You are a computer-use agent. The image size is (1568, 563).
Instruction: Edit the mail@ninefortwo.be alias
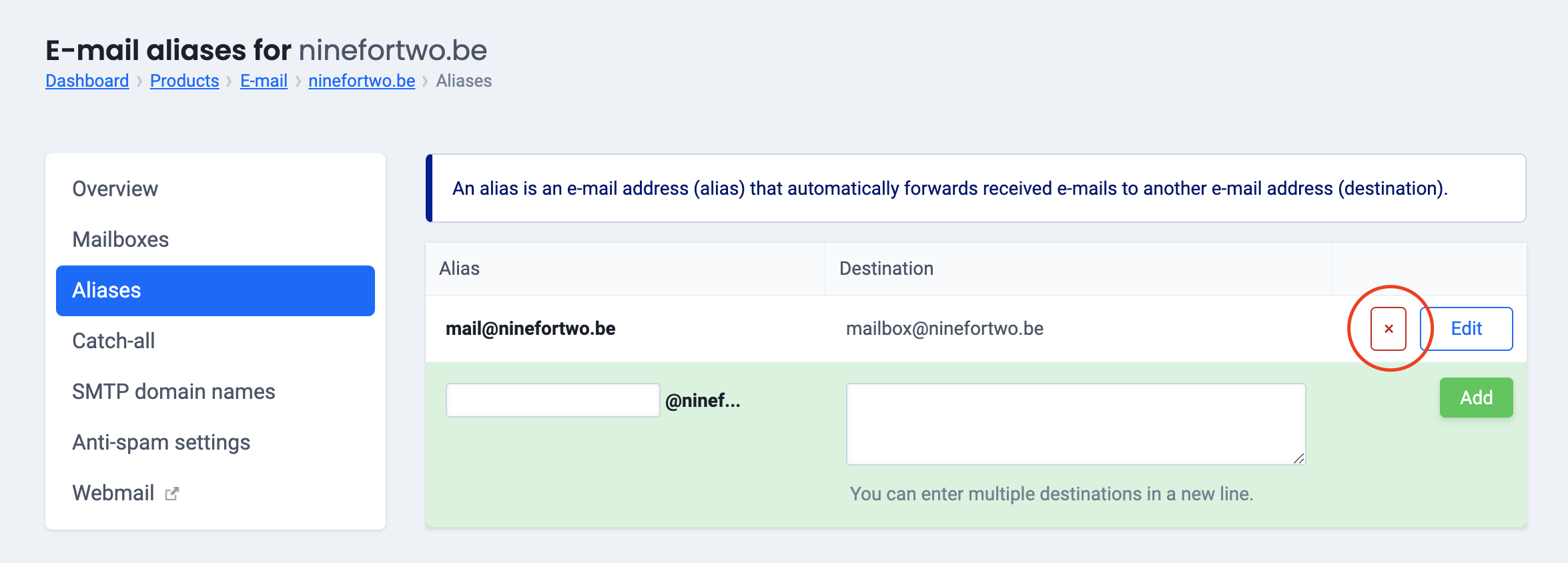coord(1466,329)
